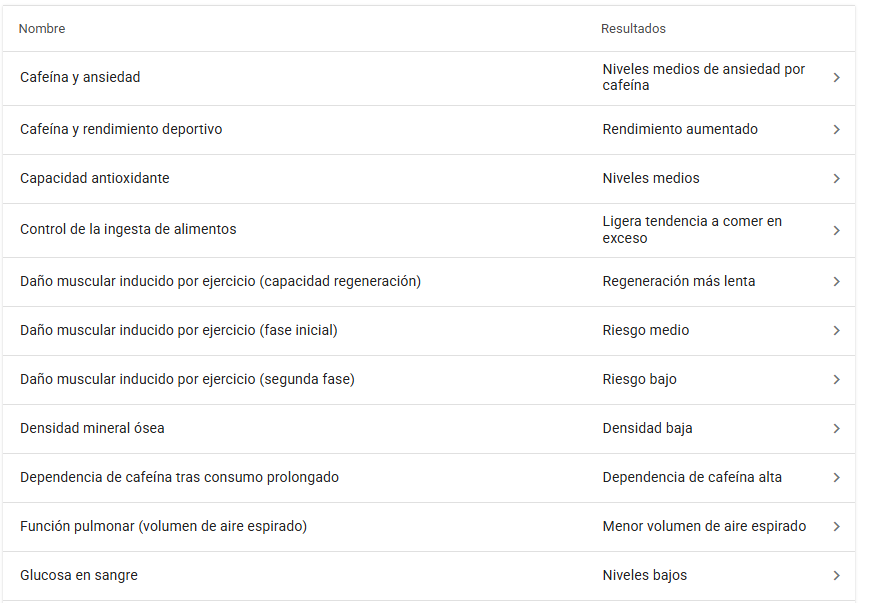
Task: Click the Densidad baja result
Action: pos(647,428)
